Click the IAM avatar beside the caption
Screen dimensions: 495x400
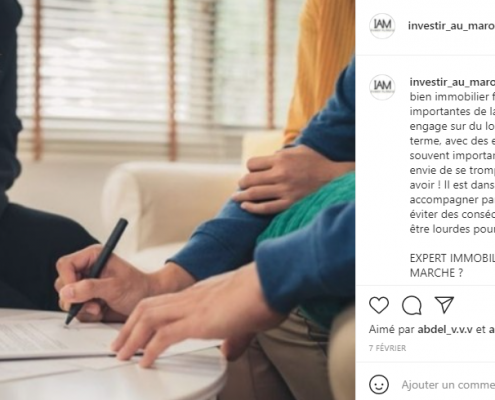[382, 87]
